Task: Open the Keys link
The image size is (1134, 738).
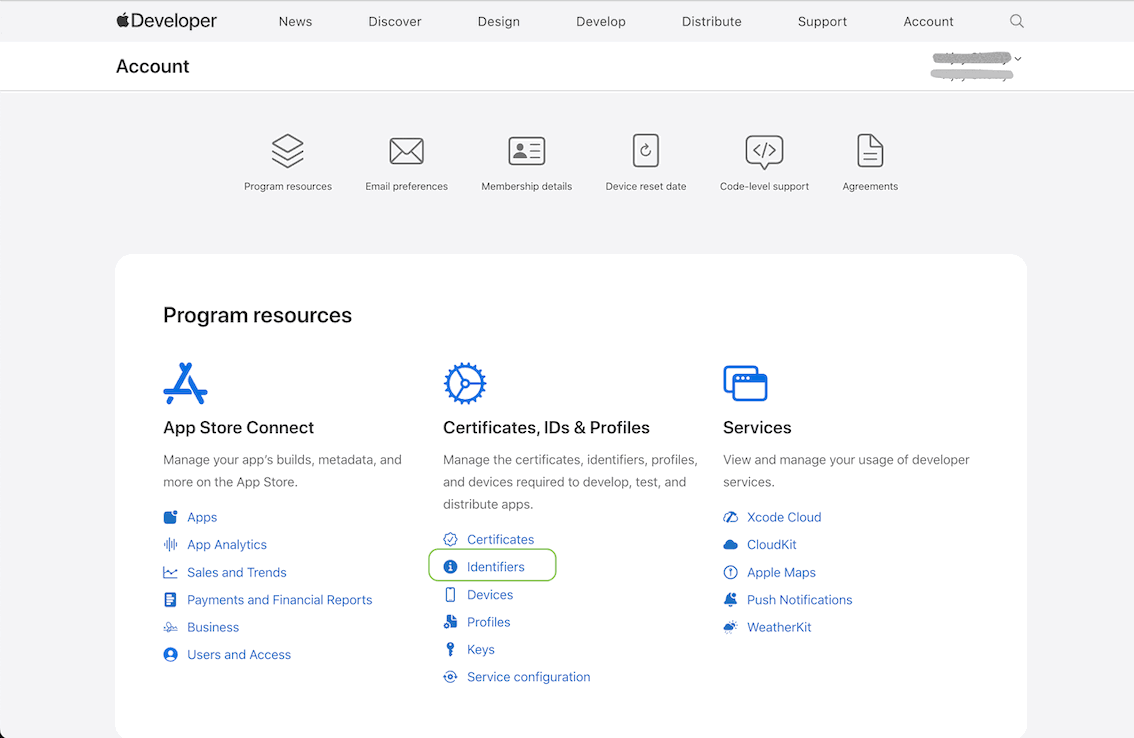Action: tap(480, 650)
